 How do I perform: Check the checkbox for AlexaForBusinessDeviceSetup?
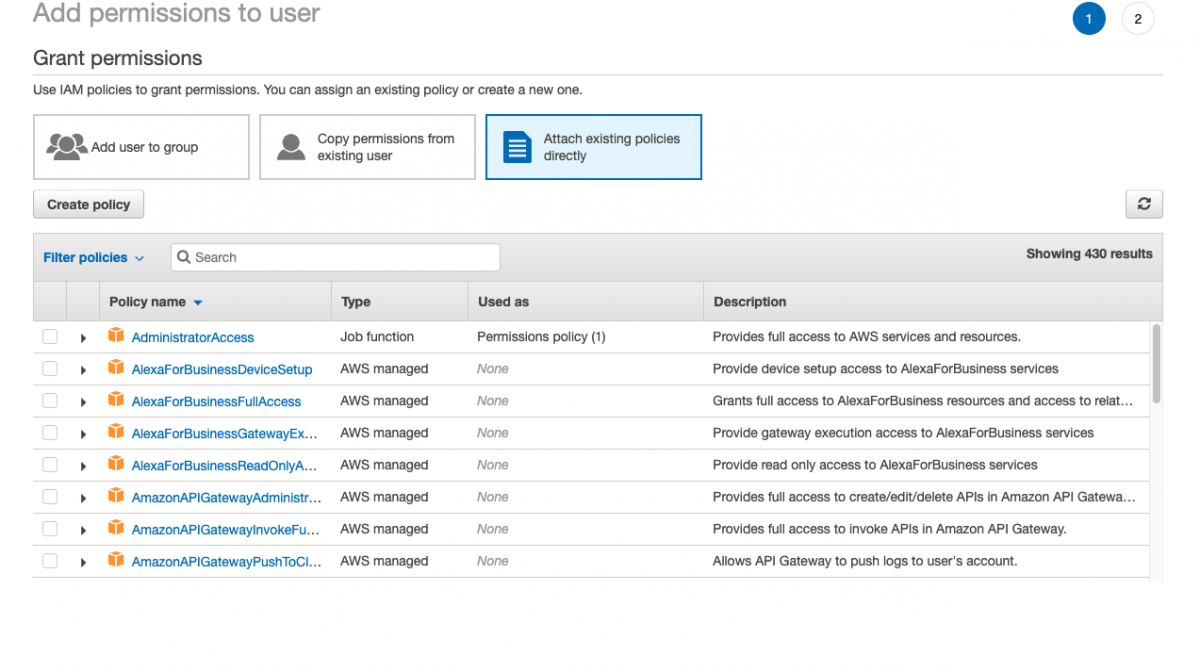[x=50, y=369]
